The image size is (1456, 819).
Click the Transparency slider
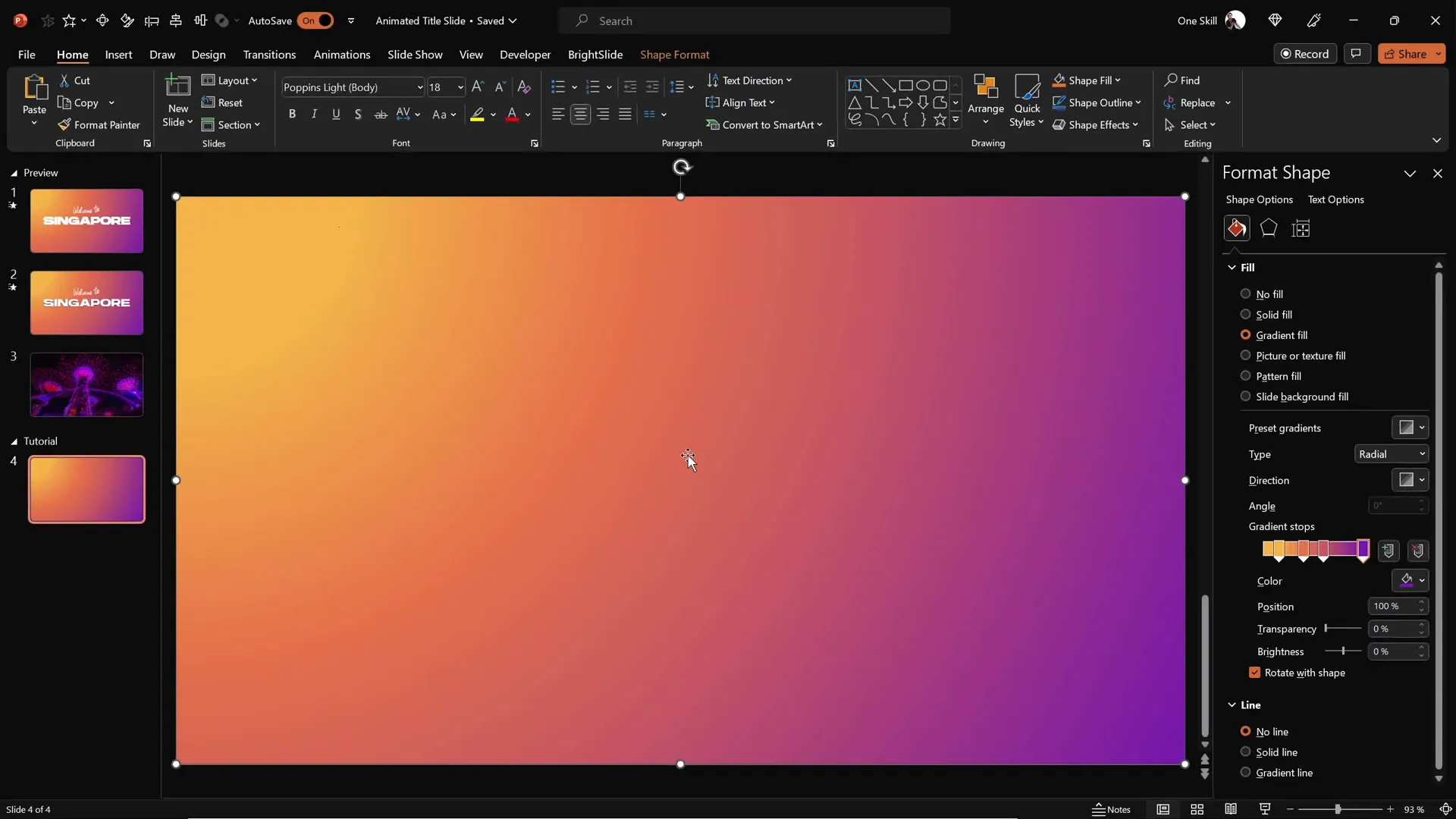pos(1343,629)
